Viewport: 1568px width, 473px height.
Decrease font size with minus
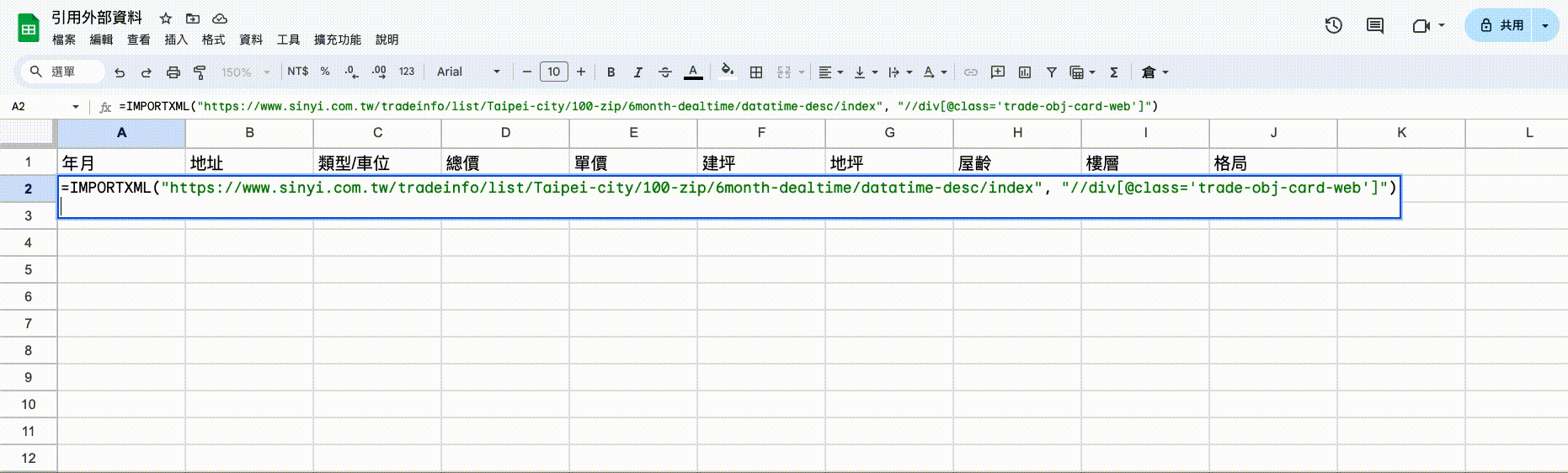(527, 72)
